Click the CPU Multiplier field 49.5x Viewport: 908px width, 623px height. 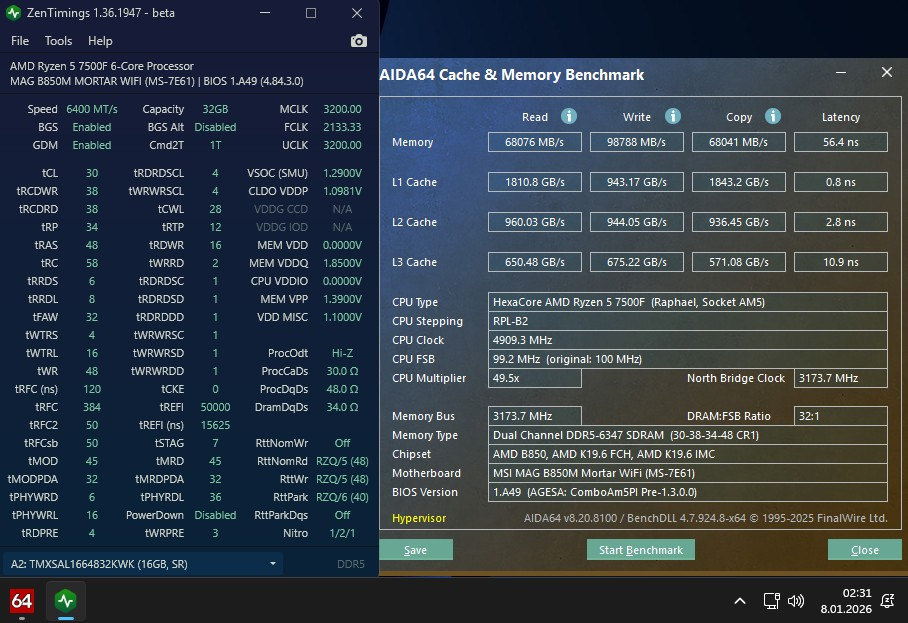coord(534,378)
